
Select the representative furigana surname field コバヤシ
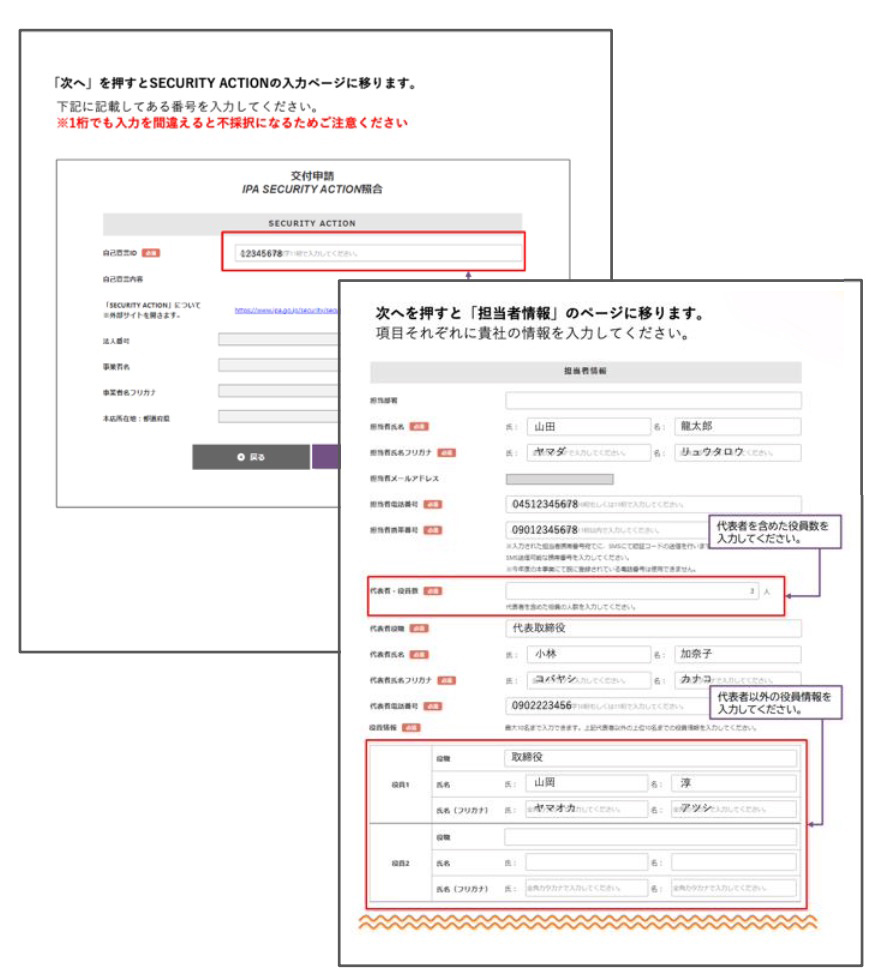pyautogui.click(x=588, y=680)
